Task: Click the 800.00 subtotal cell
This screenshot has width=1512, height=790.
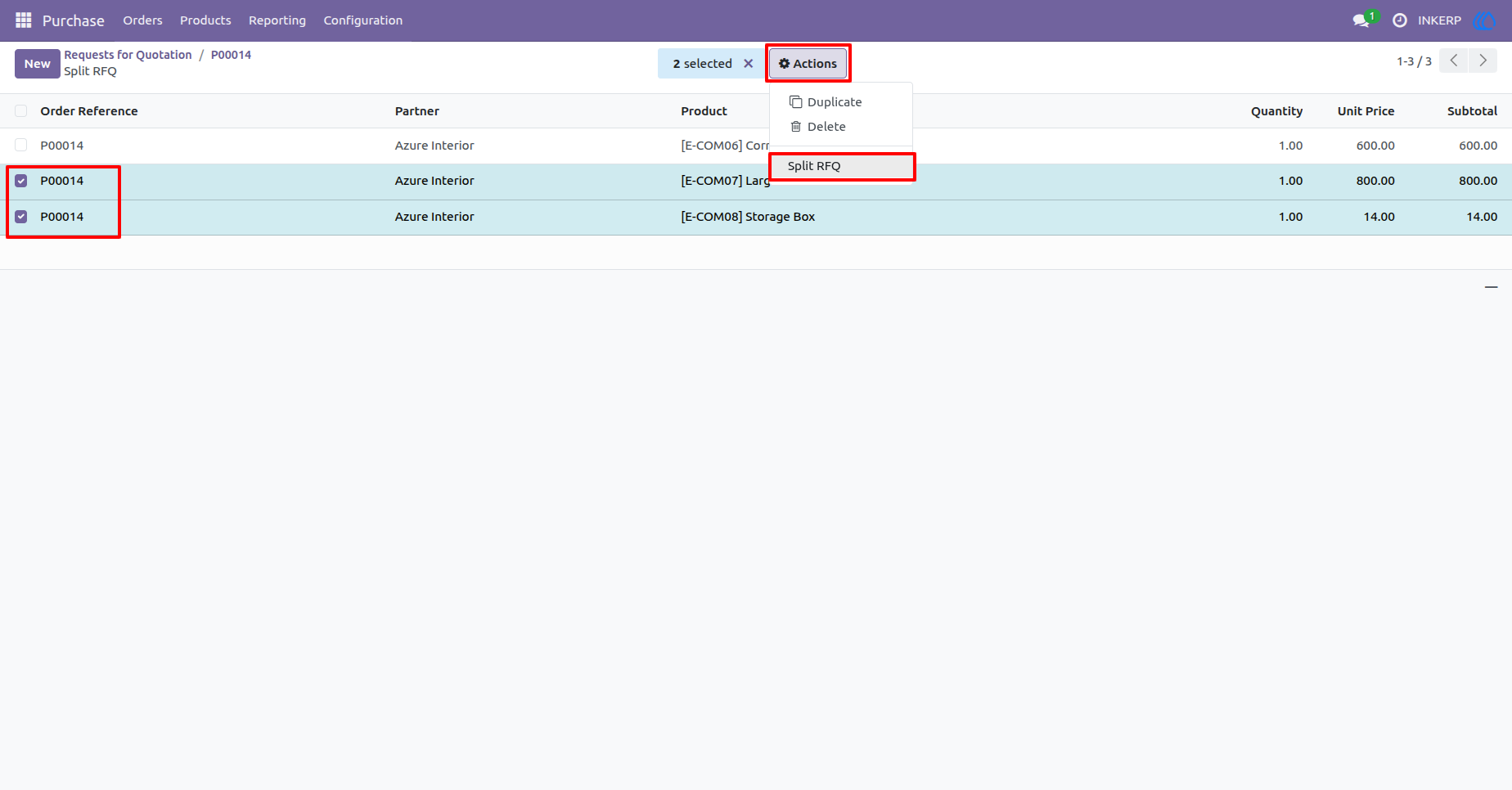Action: pos(1478,181)
